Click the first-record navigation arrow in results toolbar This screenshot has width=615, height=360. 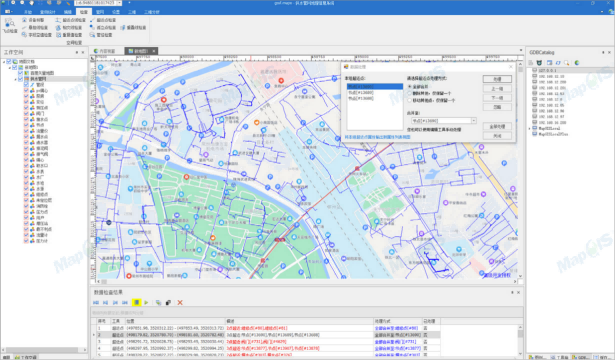tap(96, 302)
